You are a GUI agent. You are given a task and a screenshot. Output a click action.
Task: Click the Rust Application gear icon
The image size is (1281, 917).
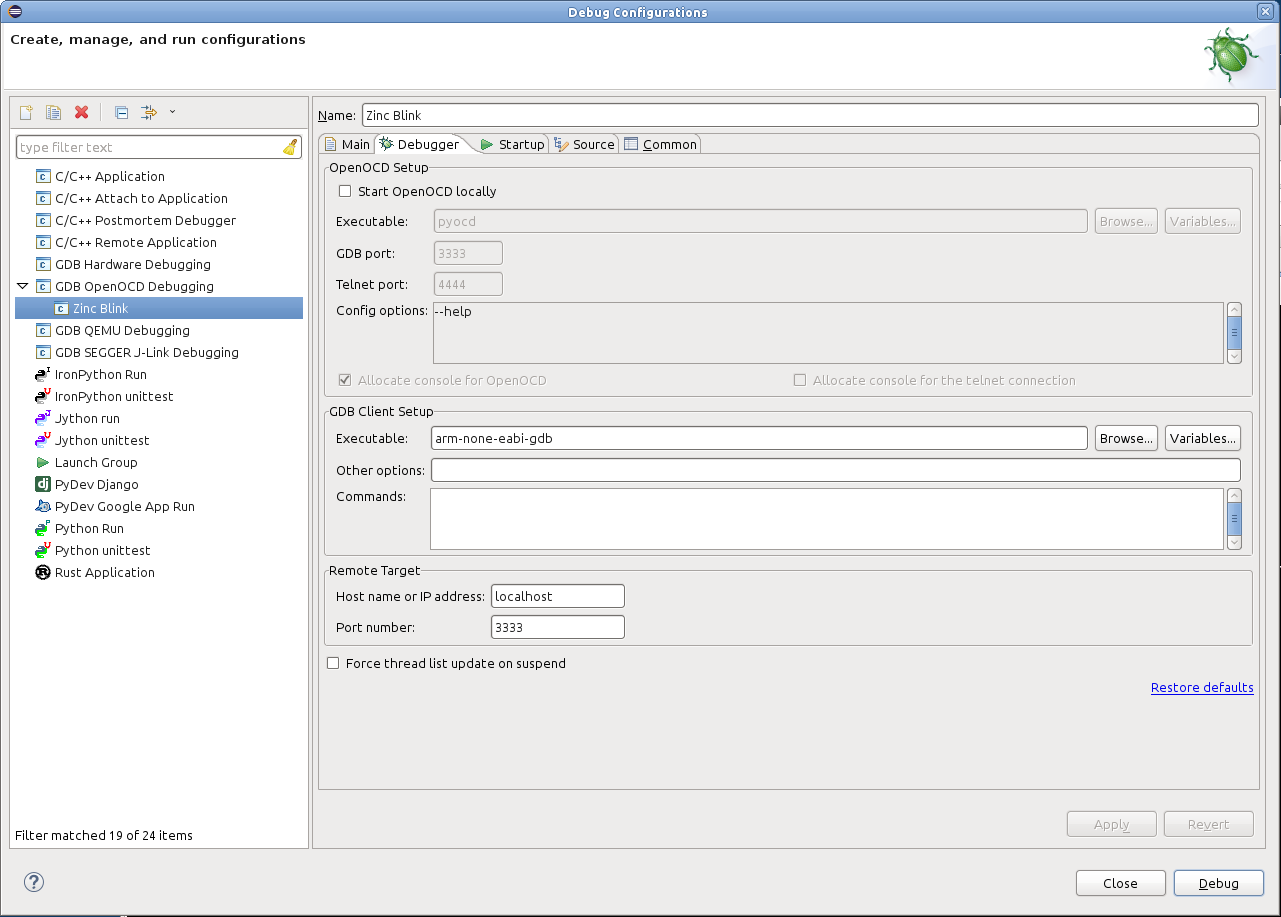point(43,572)
